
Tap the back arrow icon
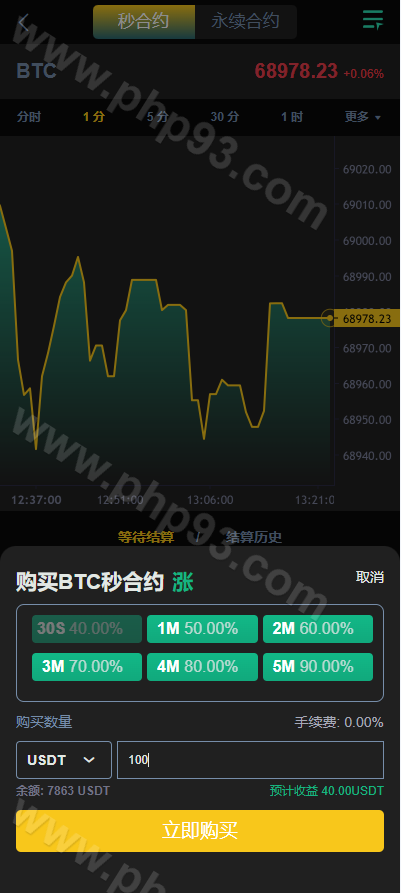(23, 23)
